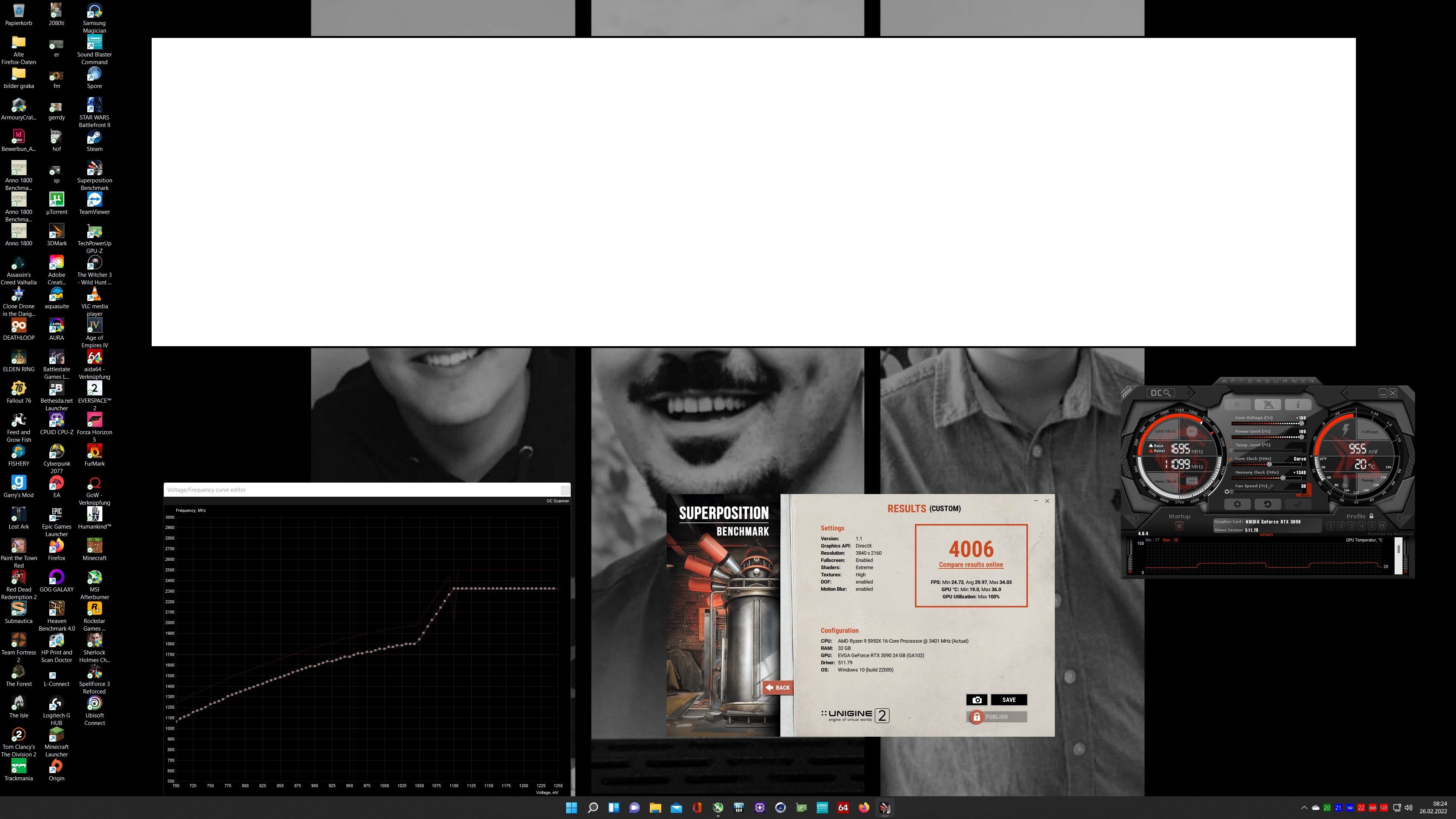Click the BACK button in Superposition

[x=778, y=688]
